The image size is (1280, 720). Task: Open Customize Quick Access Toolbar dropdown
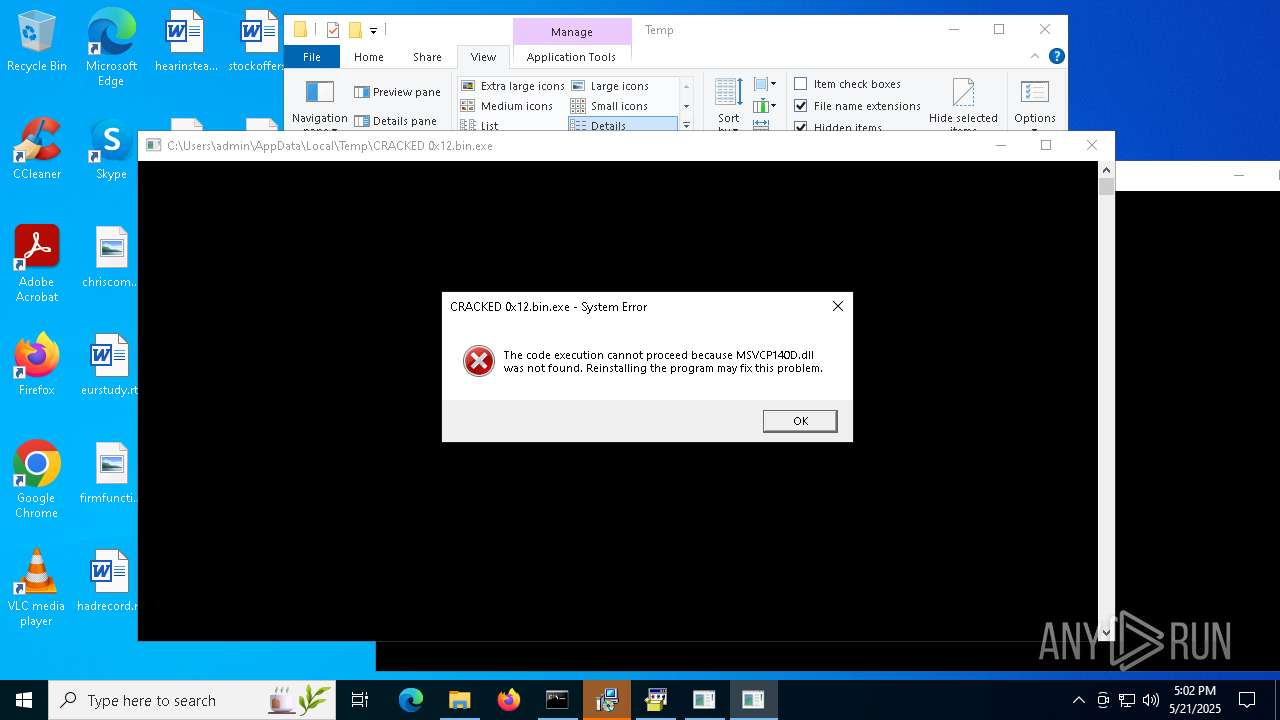(374, 31)
